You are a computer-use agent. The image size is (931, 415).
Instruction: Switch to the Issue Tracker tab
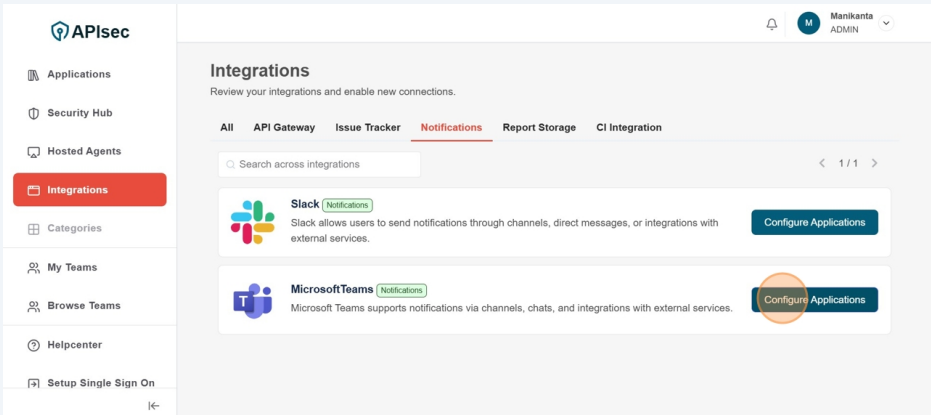pos(368,128)
